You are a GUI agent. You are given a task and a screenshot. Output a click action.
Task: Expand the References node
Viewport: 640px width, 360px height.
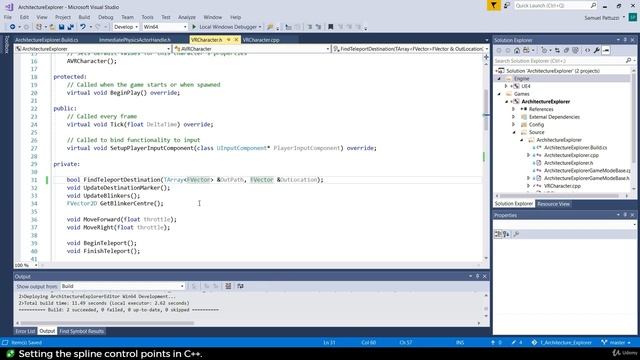coord(514,109)
